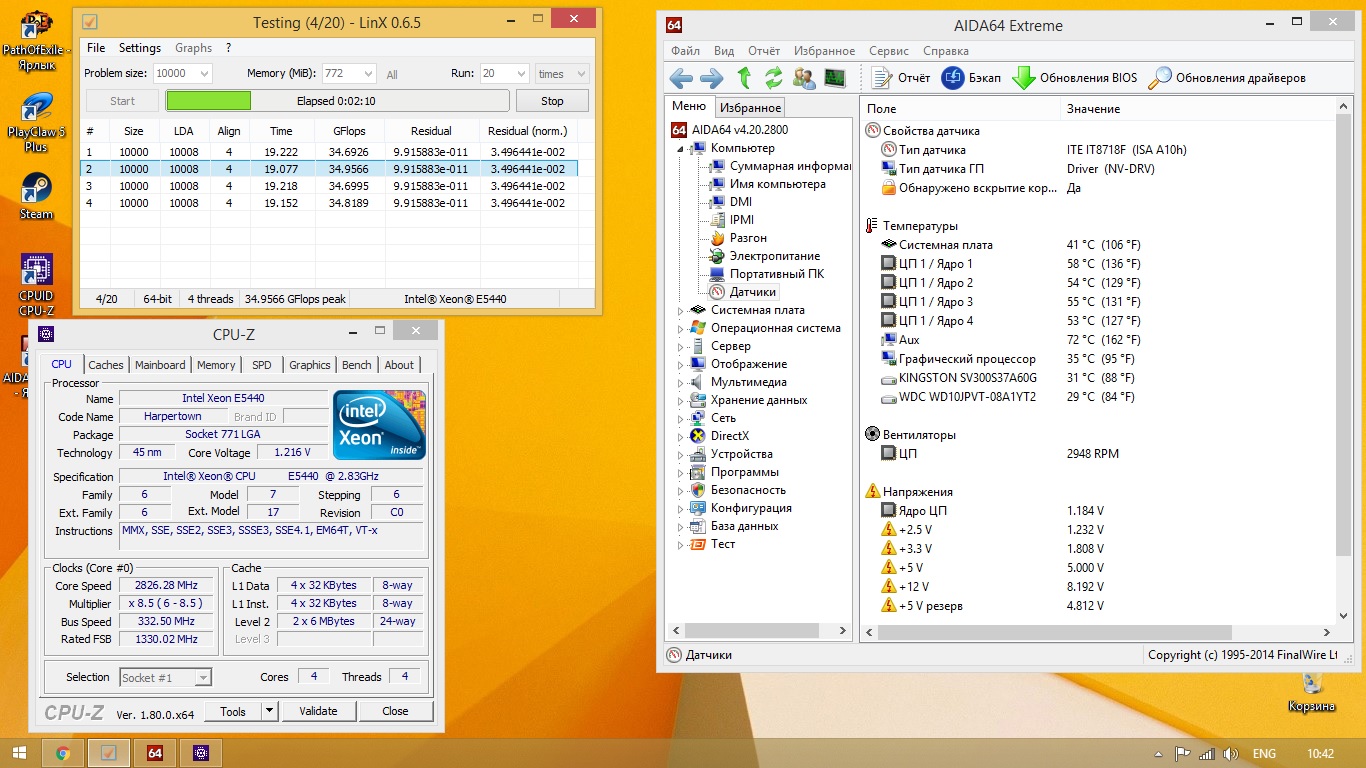Click the Close button in CPU-Z
The image size is (1366, 768).
pyautogui.click(x=395, y=711)
